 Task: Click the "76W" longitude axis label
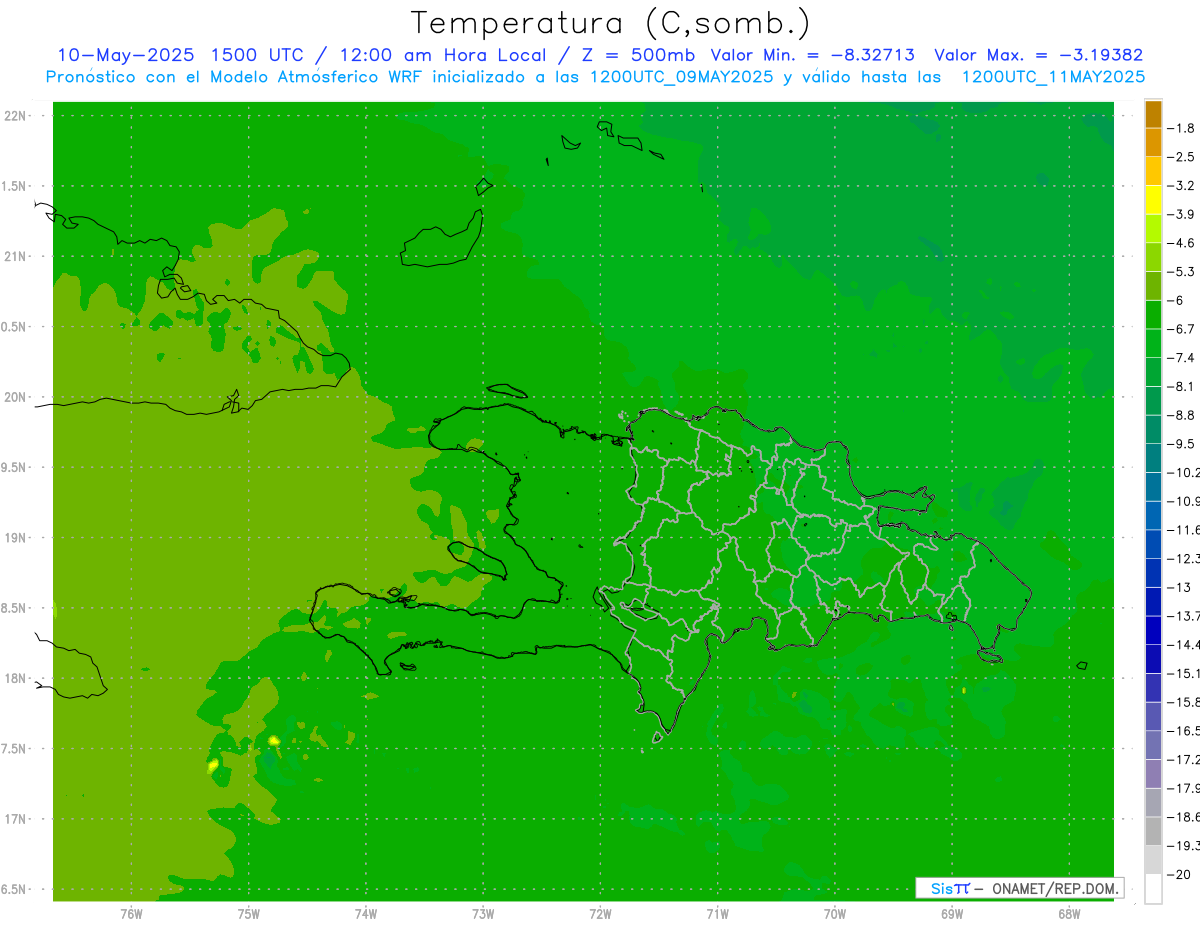131,913
